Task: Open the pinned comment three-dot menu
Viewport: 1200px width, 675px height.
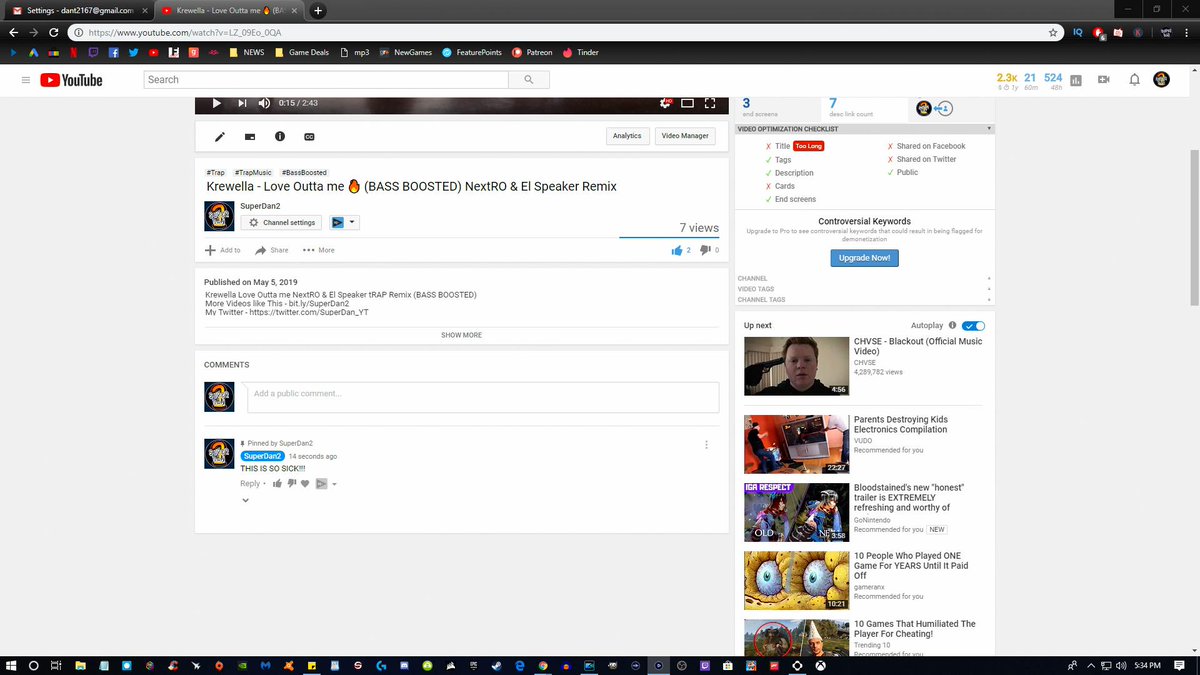Action: pos(706,445)
